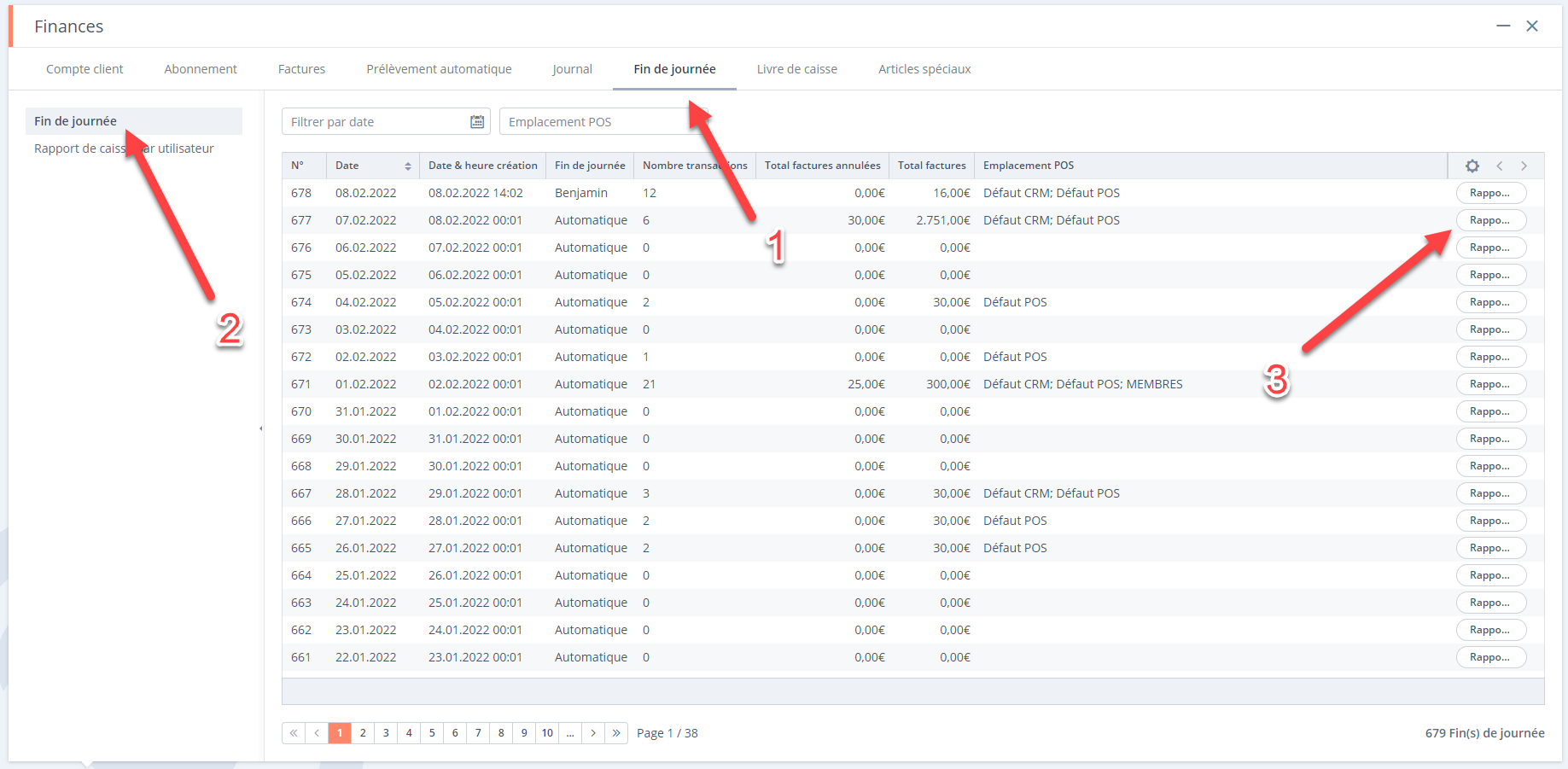Open report for row 671
1568x769 pixels.
[x=1491, y=384]
